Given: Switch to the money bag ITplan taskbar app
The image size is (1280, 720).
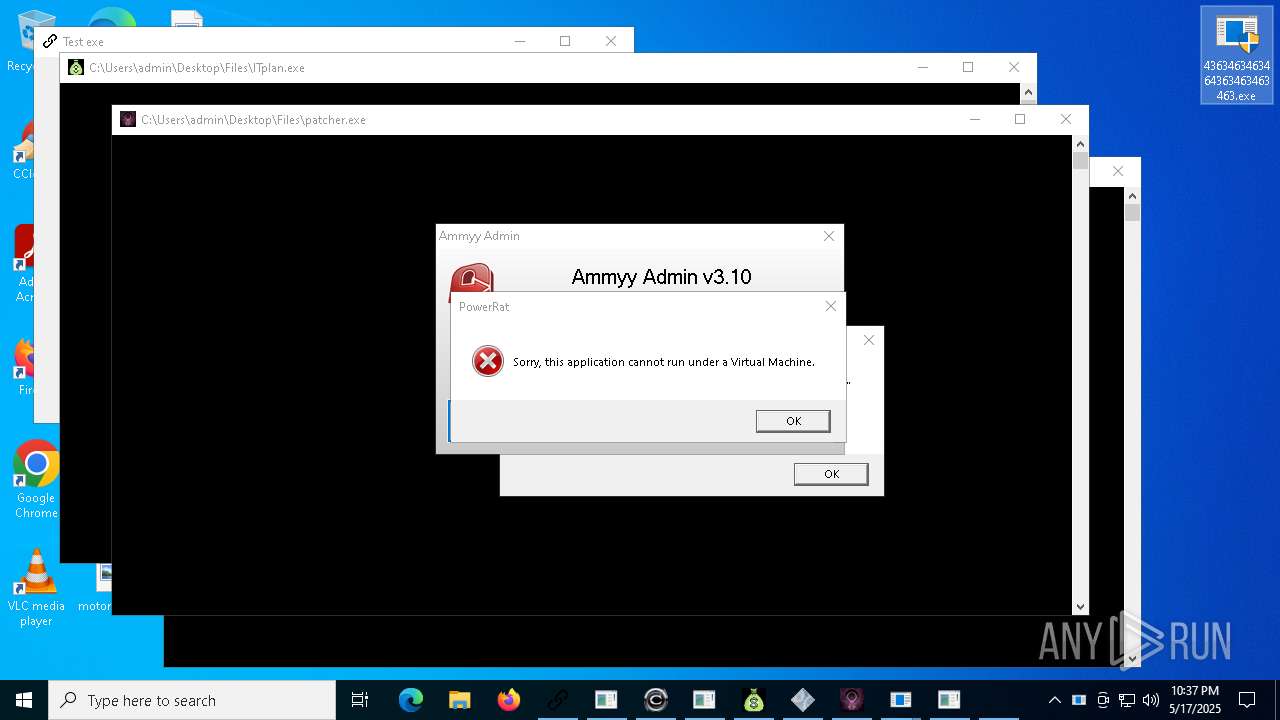Looking at the screenshot, I should (x=753, y=700).
